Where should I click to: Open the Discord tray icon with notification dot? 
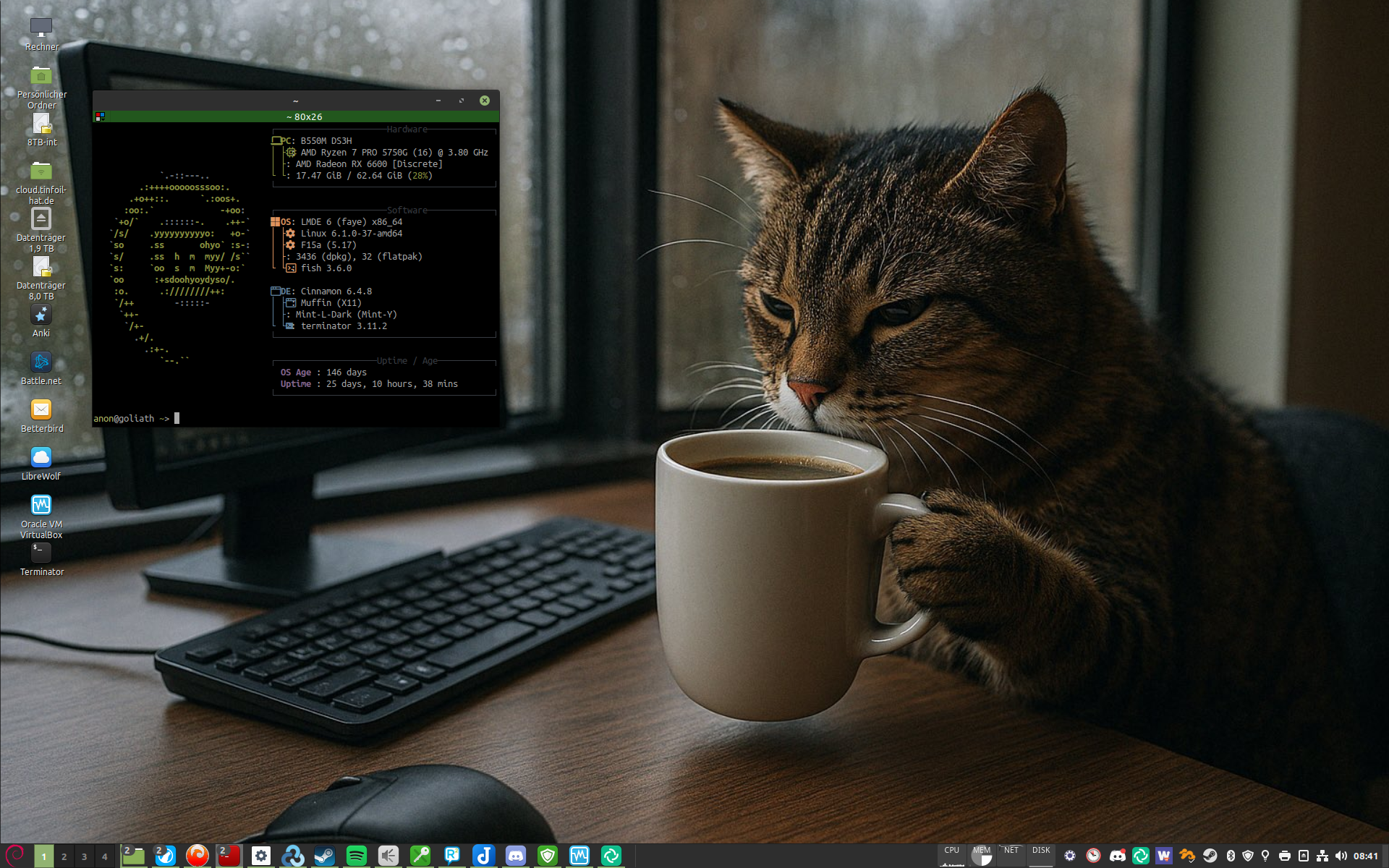1118,856
